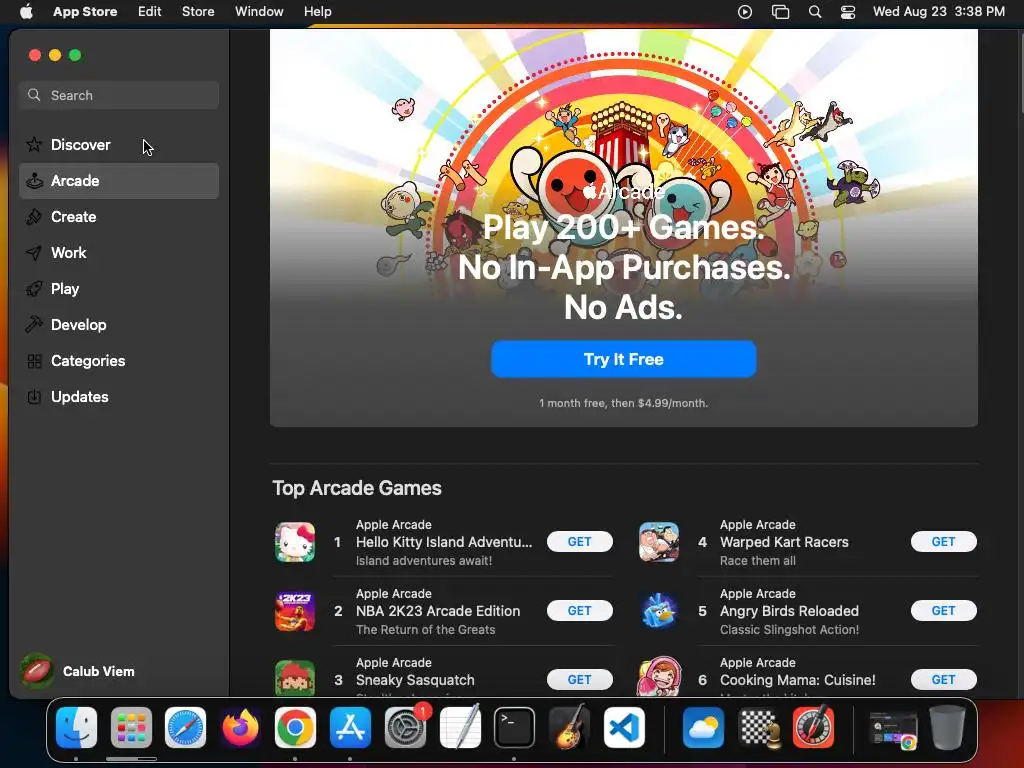Launch Visual Studio Code from the Dock
Screen dimensions: 1024x768
click(624, 728)
